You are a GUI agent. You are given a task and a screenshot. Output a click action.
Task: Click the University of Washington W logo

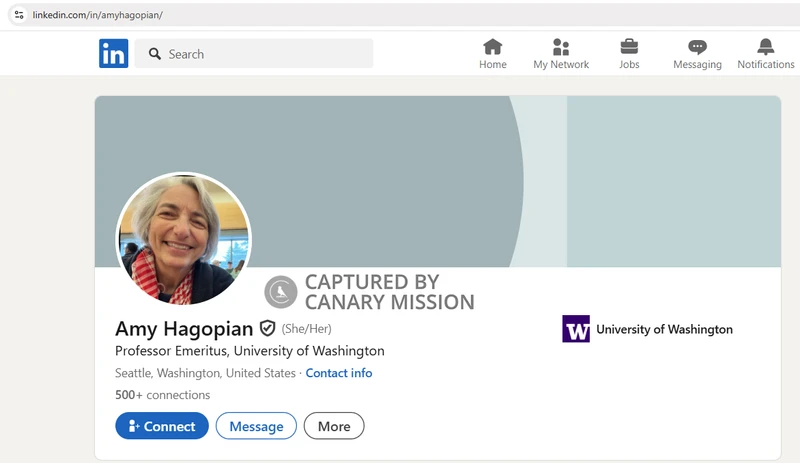(576, 329)
